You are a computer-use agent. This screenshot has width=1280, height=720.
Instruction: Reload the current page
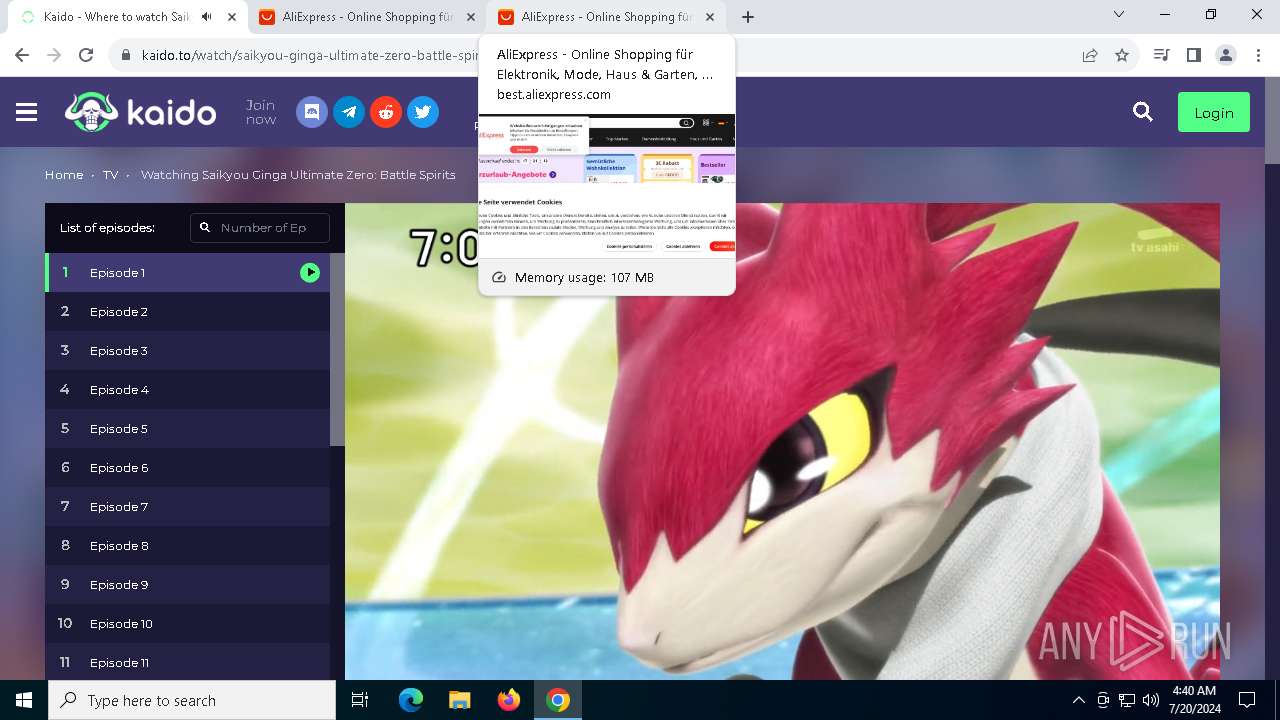tap(86, 55)
